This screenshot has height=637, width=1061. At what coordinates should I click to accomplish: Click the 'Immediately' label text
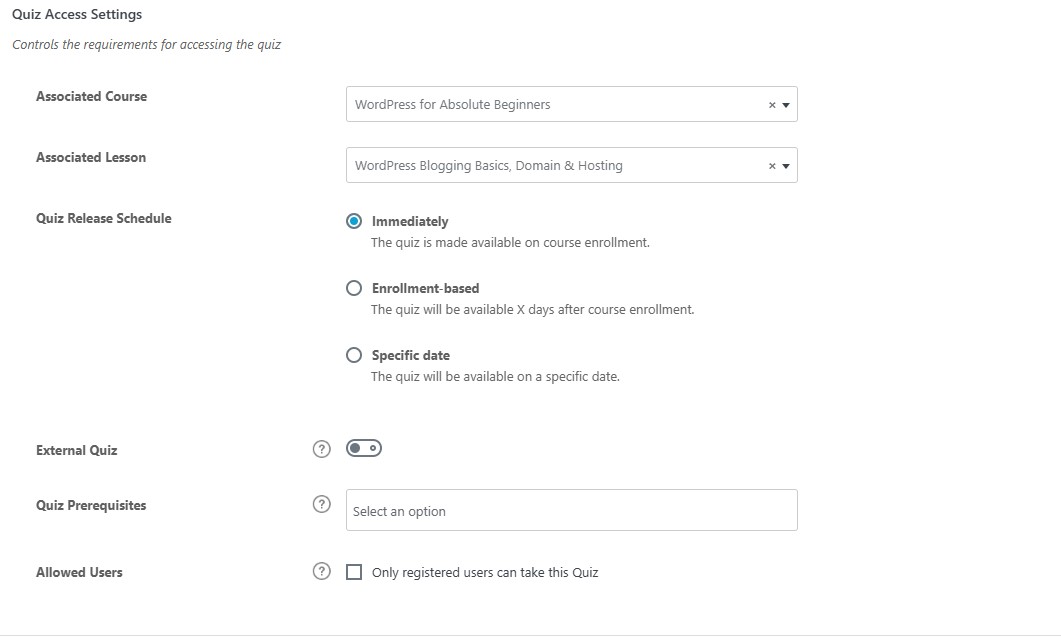click(x=409, y=221)
